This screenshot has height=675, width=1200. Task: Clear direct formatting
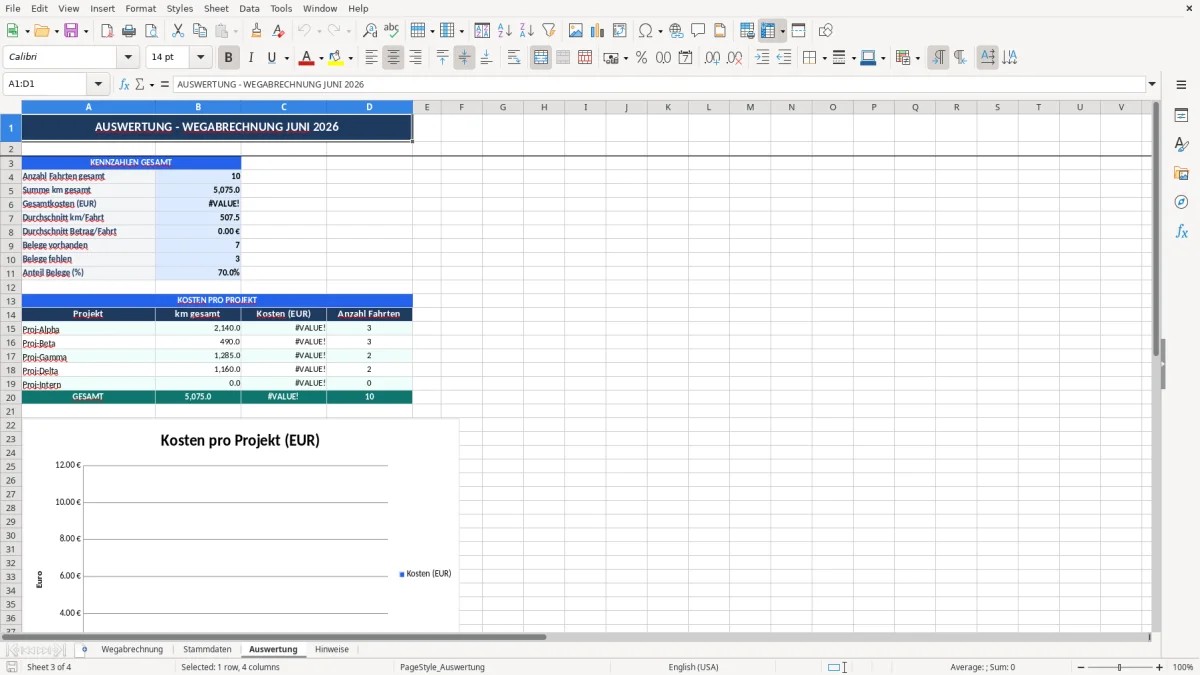tap(279, 31)
